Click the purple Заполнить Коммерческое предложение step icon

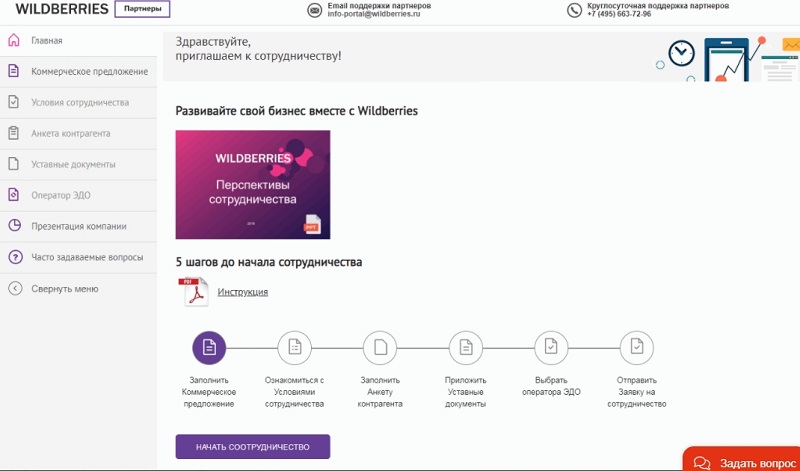point(209,348)
